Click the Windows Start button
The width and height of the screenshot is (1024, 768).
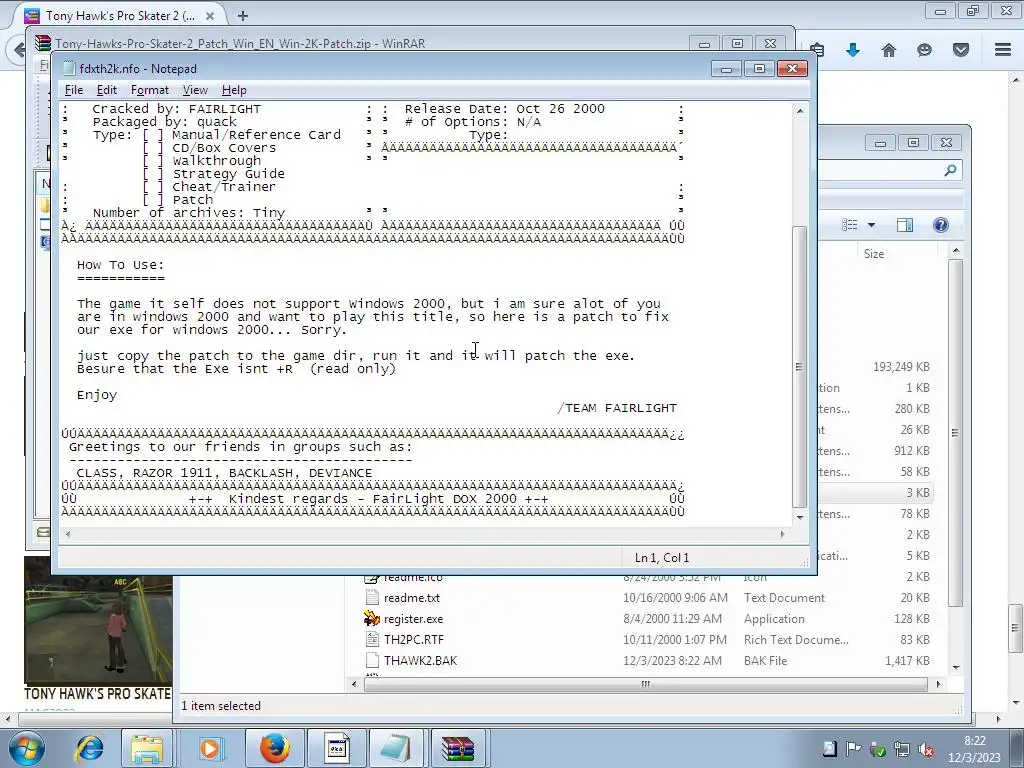coord(27,748)
